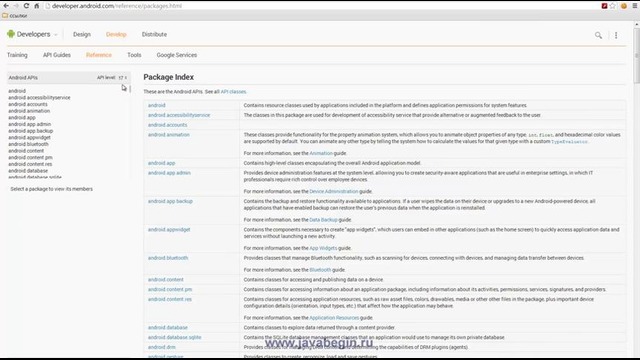The image size is (640, 360).
Task: Click the API classes link
Action: [x=233, y=92]
